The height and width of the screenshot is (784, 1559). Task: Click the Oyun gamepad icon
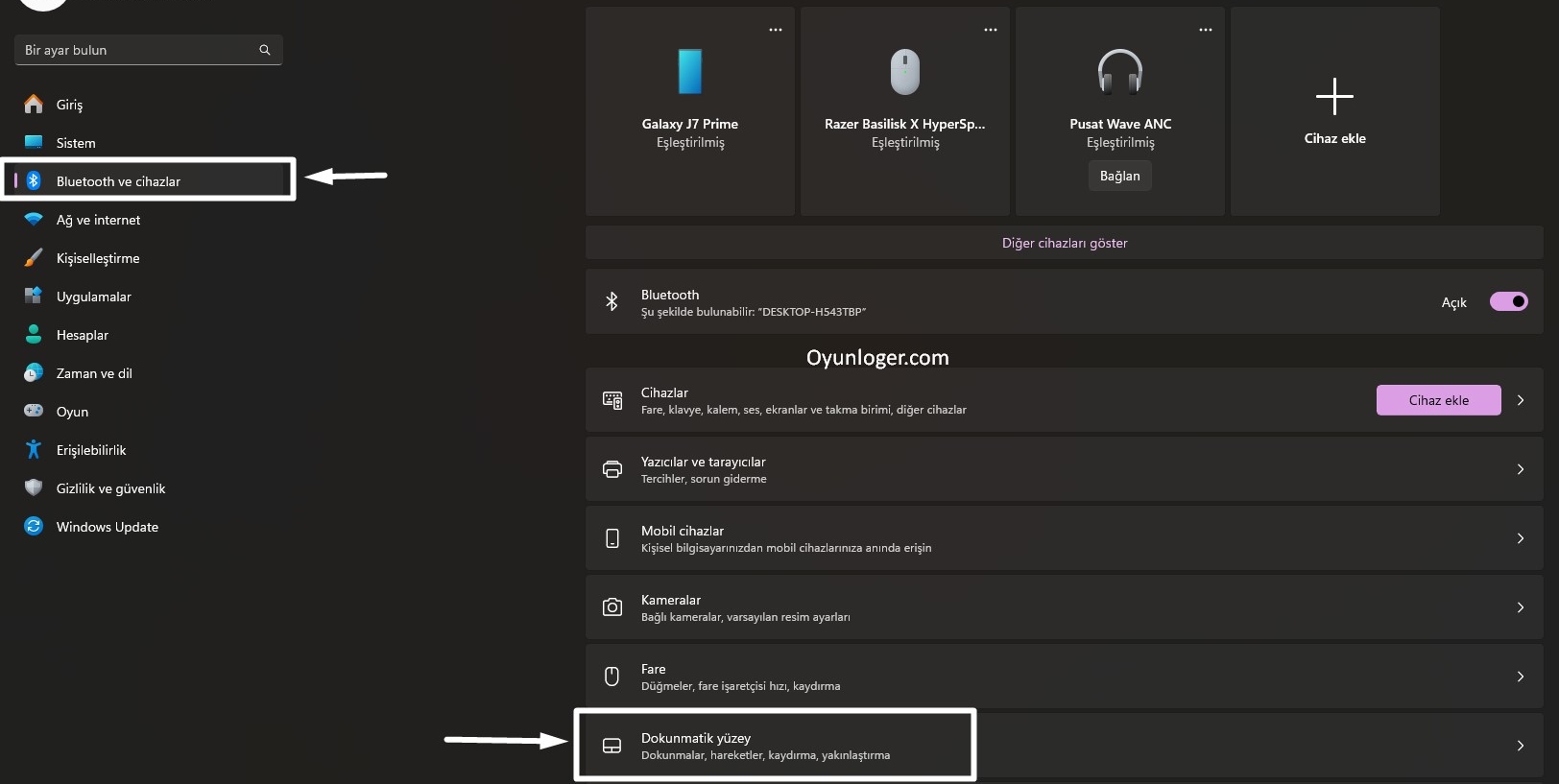point(34,411)
